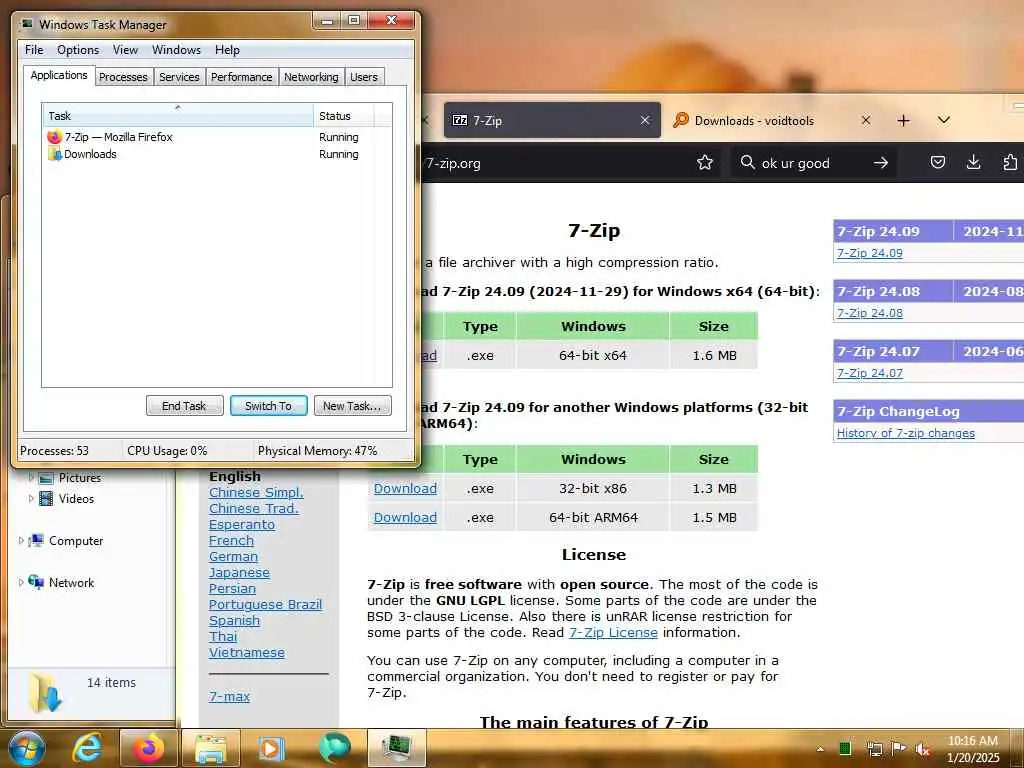
Task: Click the Firefox icon beside the 7-Zip task
Action: pos(54,137)
